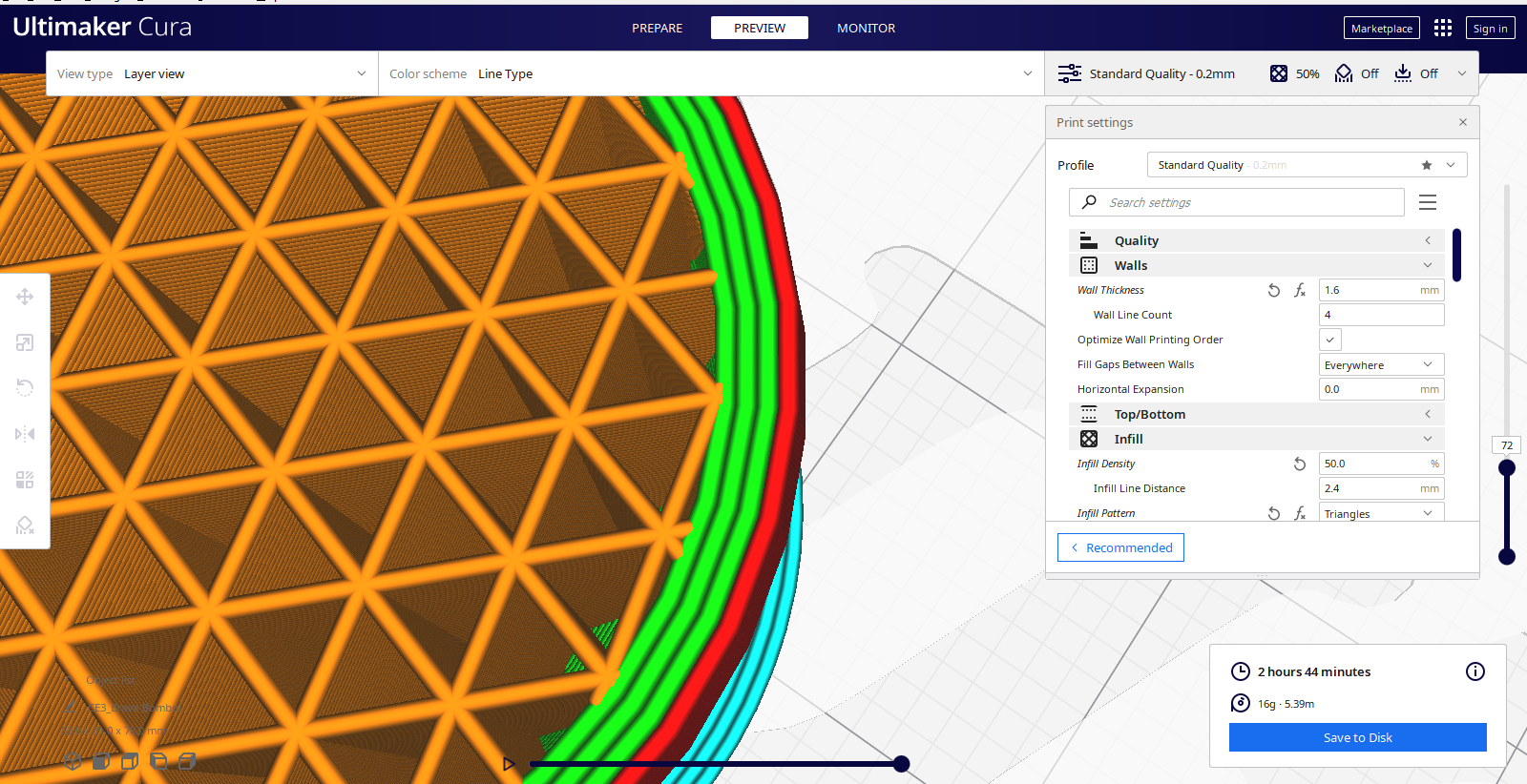Viewport: 1527px width, 784px height.
Task: Toggle Optimize Wall Printing Order checkbox
Action: [1330, 340]
